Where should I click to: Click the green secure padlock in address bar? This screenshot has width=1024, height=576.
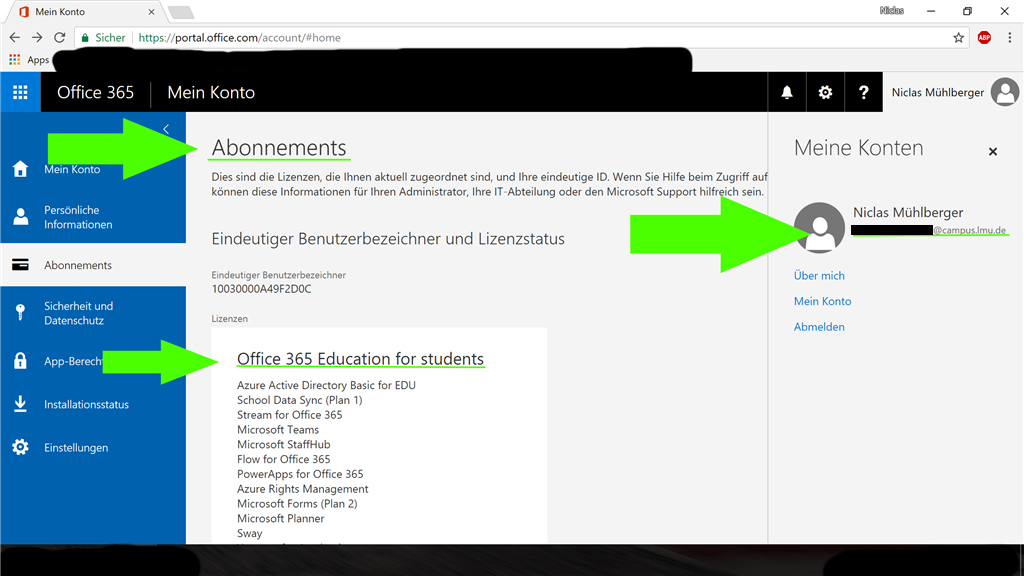[85, 38]
